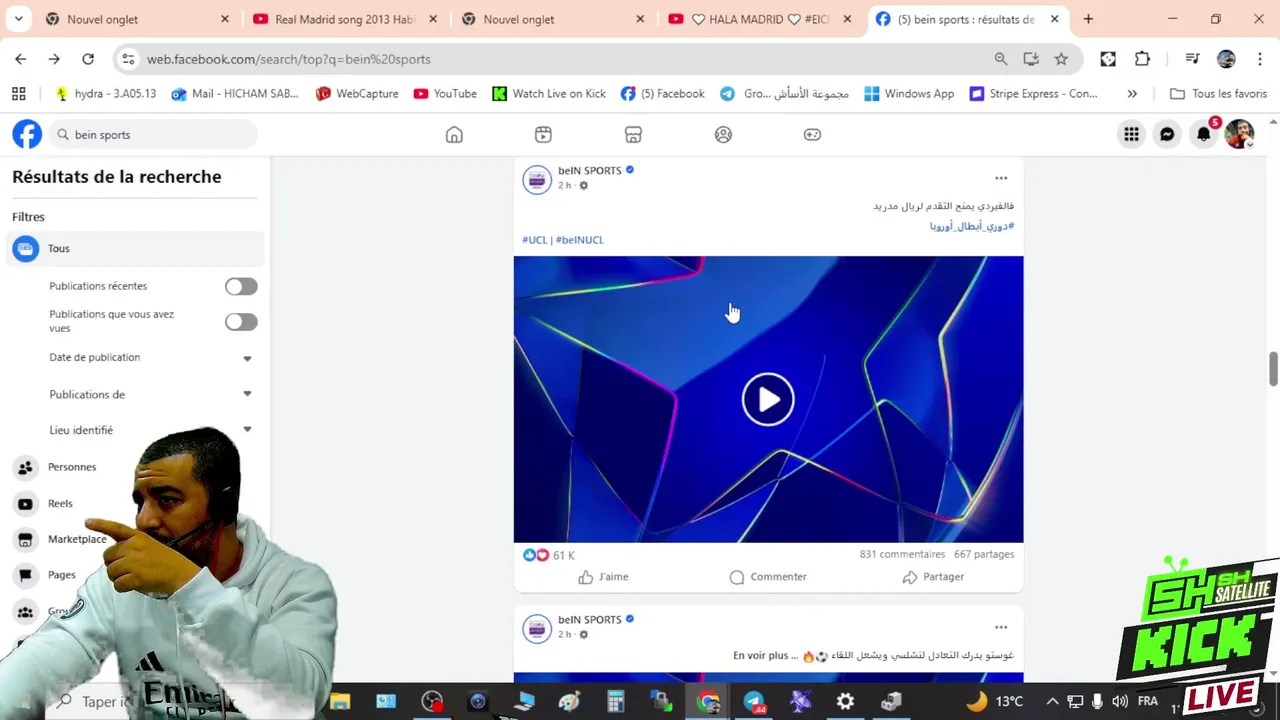Viewport: 1280px width, 720px height.
Task: Toggle Publications récentes switch
Action: pyautogui.click(x=241, y=286)
